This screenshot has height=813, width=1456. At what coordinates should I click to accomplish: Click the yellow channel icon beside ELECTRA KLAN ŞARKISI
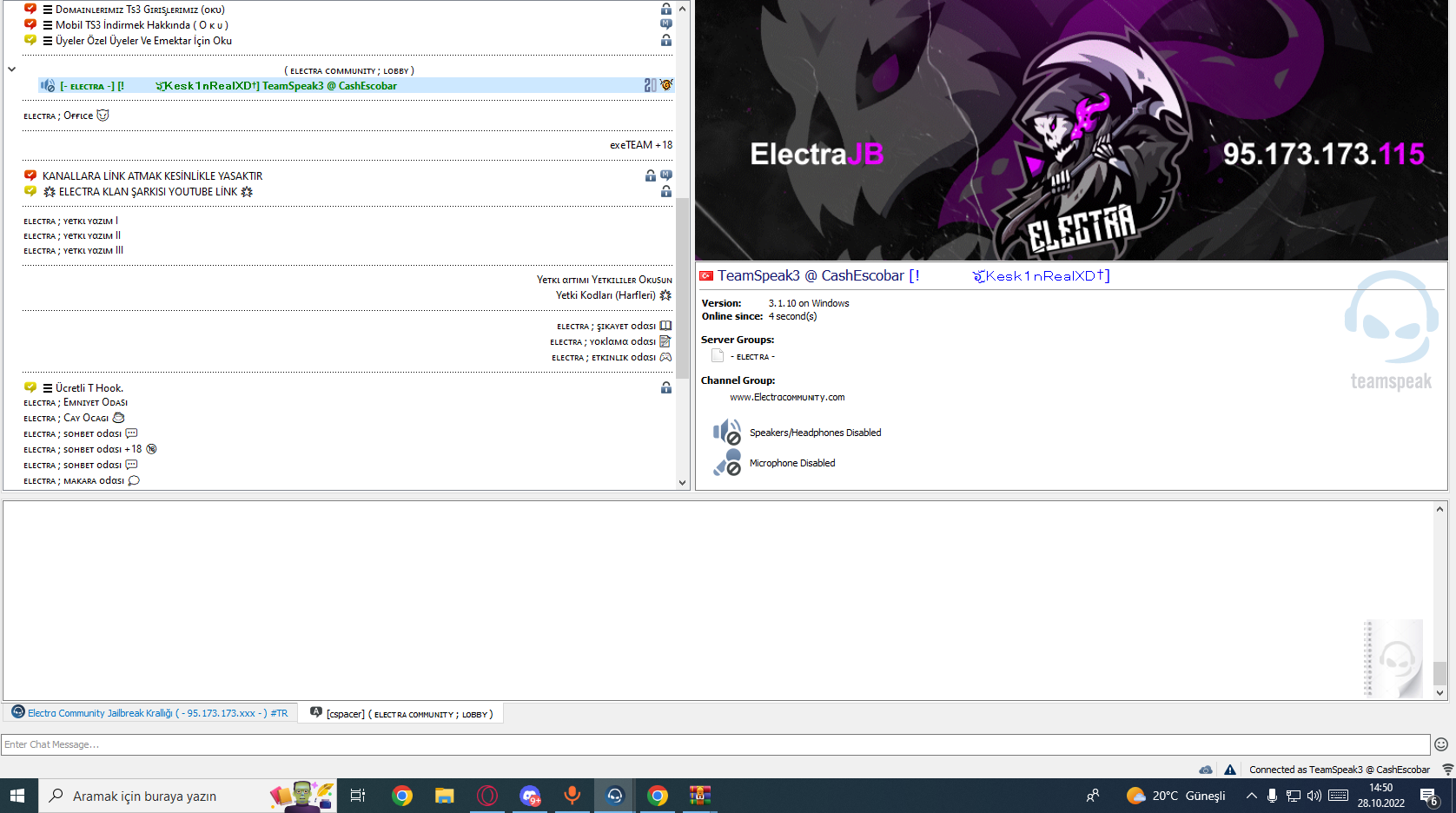click(x=30, y=191)
